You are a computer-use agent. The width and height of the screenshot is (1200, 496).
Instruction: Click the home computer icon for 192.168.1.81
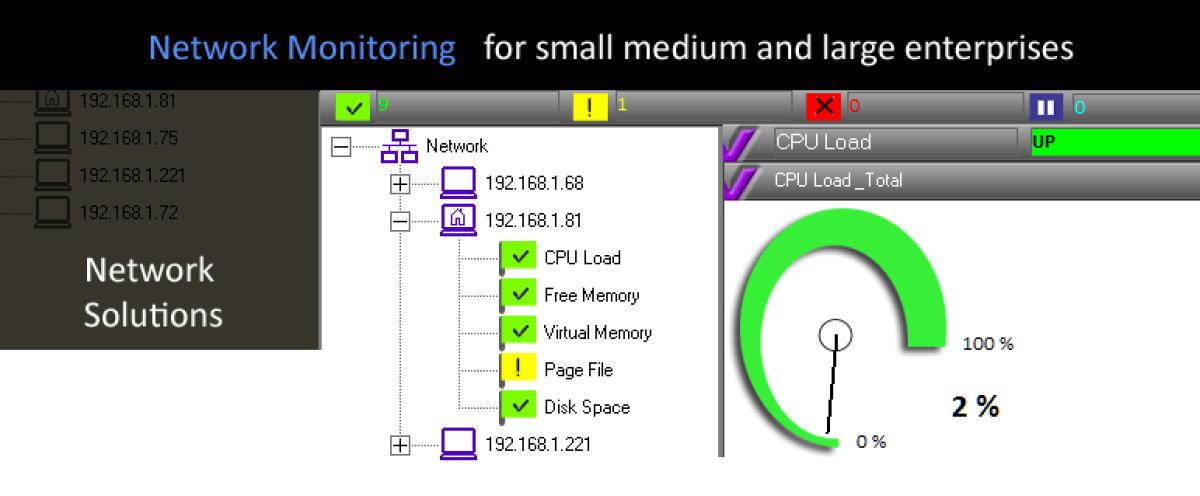click(x=457, y=219)
